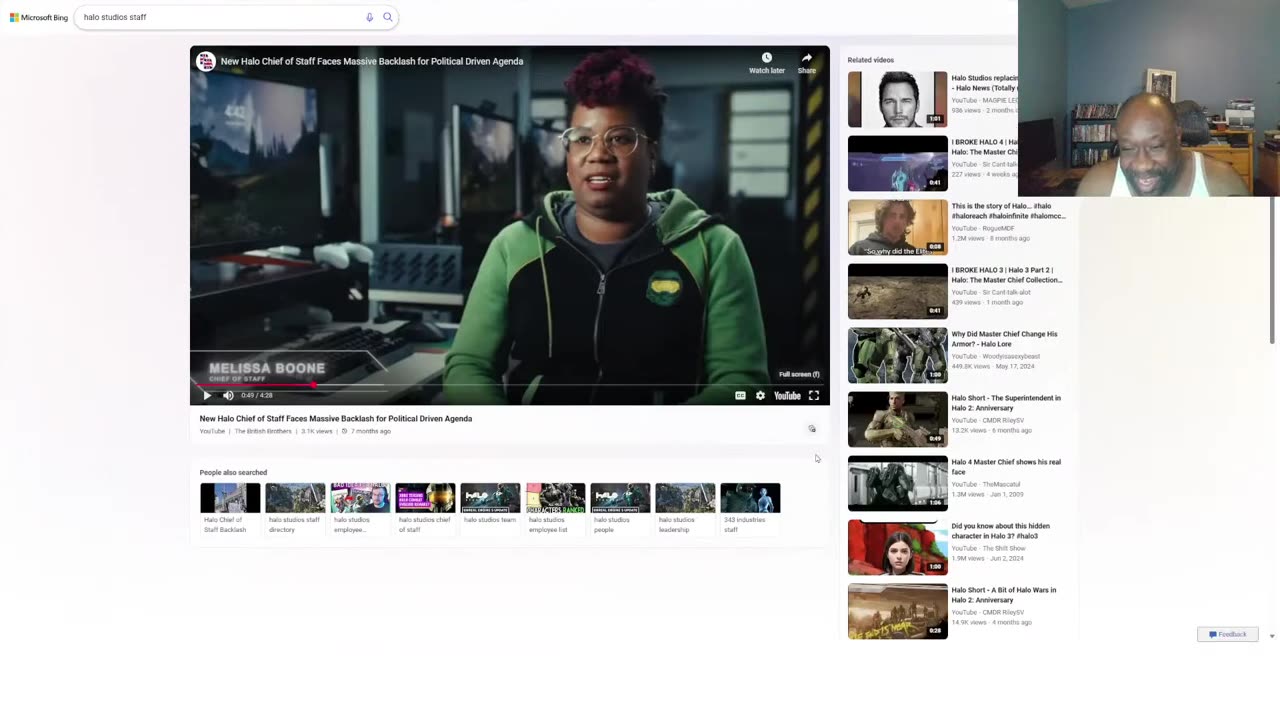The image size is (1280, 720).
Task: Select 'halo studios employee list' suggestion
Action: click(555, 508)
